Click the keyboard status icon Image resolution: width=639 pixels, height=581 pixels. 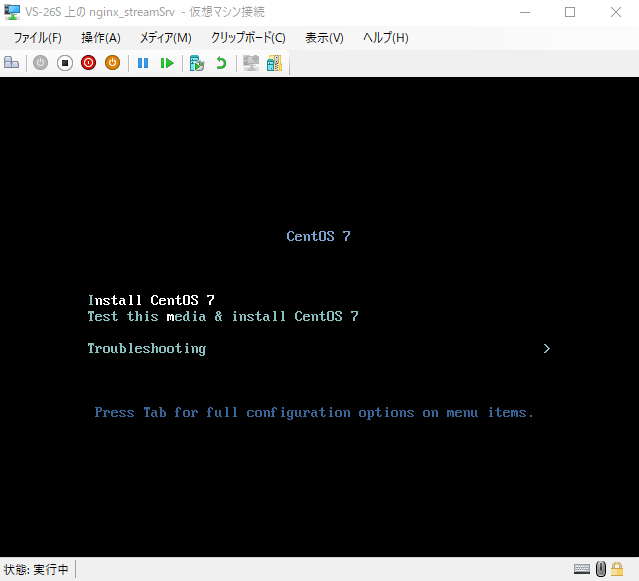[581, 570]
